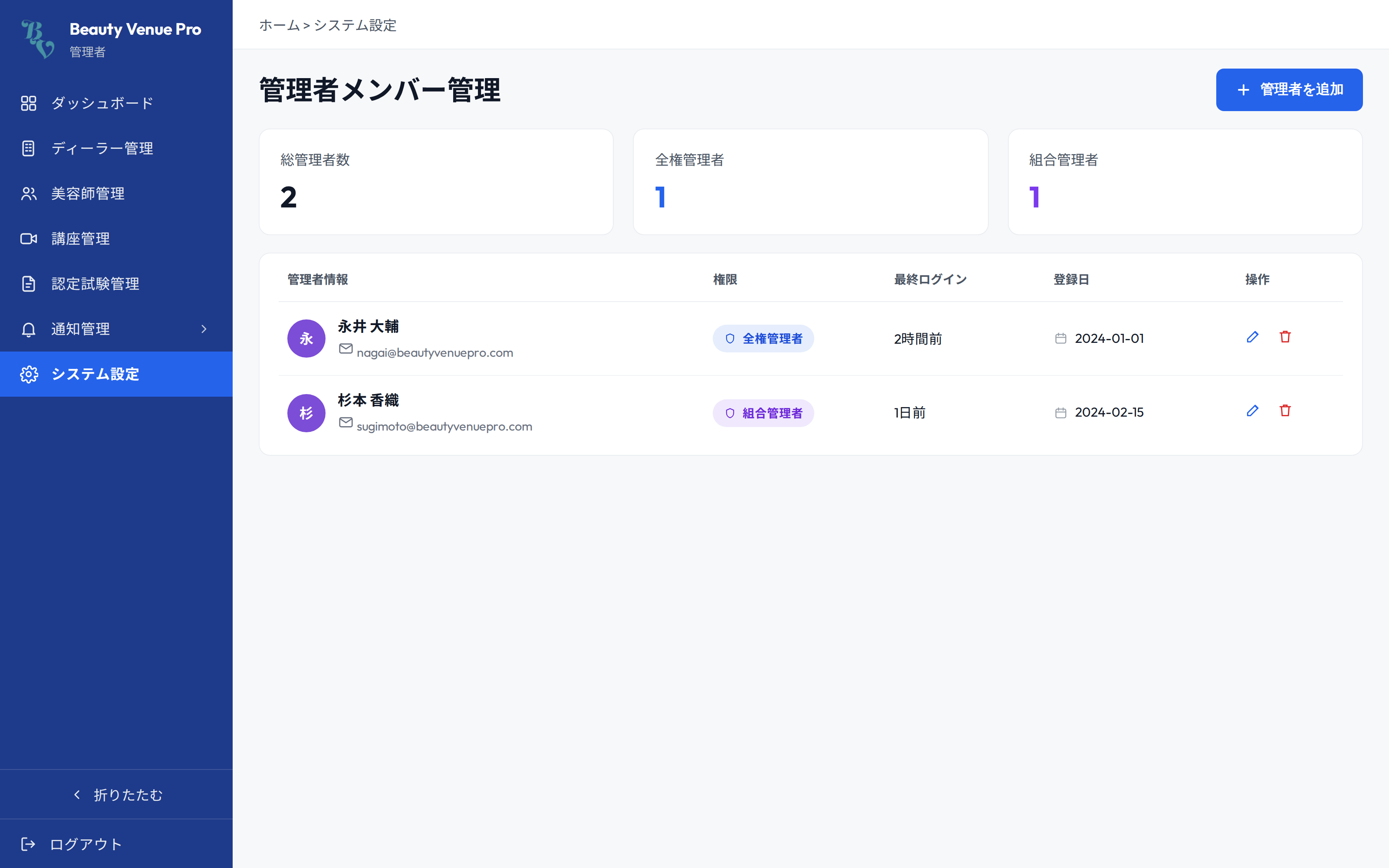This screenshot has height=868, width=1389.
Task: Expand the 通知管理 submenu chevron
Action: coord(204,329)
